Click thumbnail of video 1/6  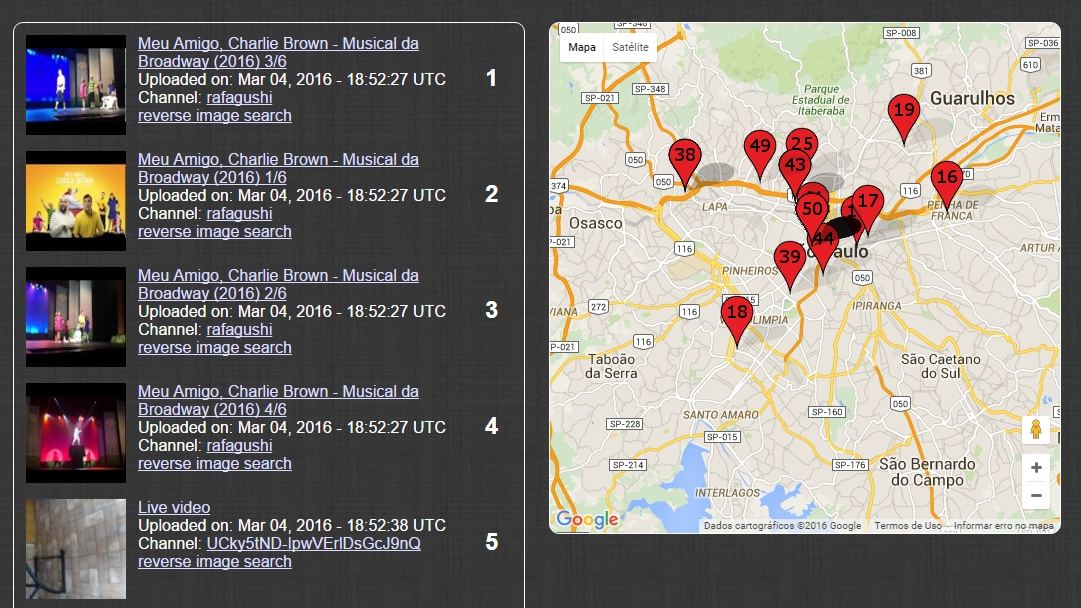[x=76, y=201]
